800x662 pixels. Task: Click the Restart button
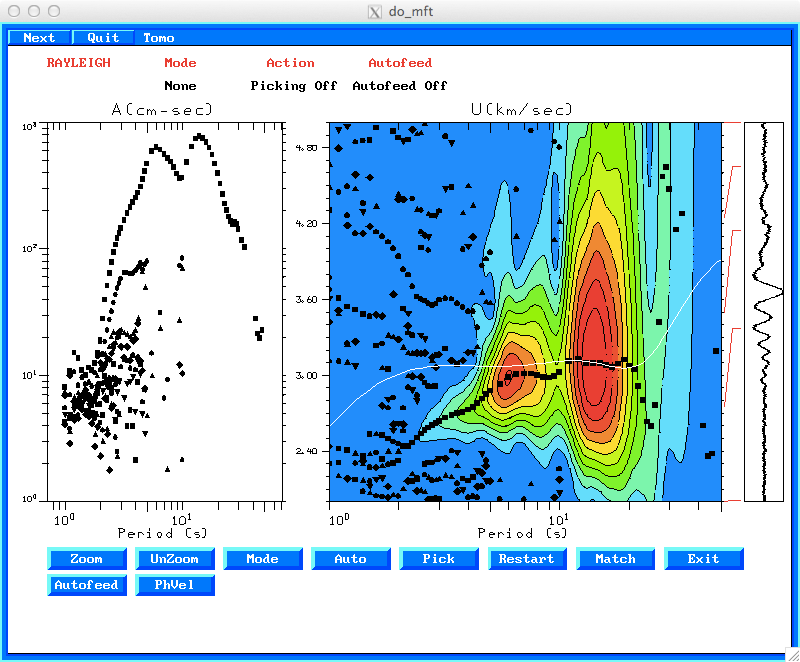(527, 558)
